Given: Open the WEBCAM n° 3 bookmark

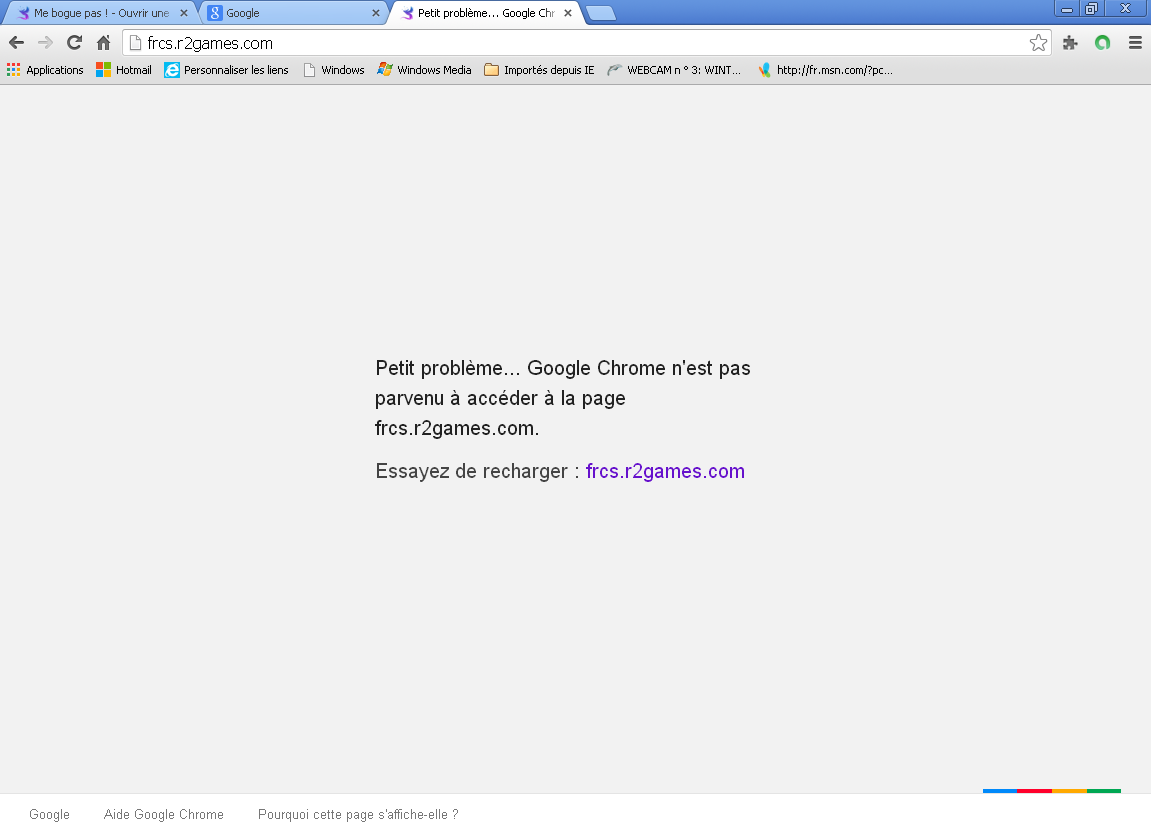Looking at the screenshot, I should click(x=675, y=70).
